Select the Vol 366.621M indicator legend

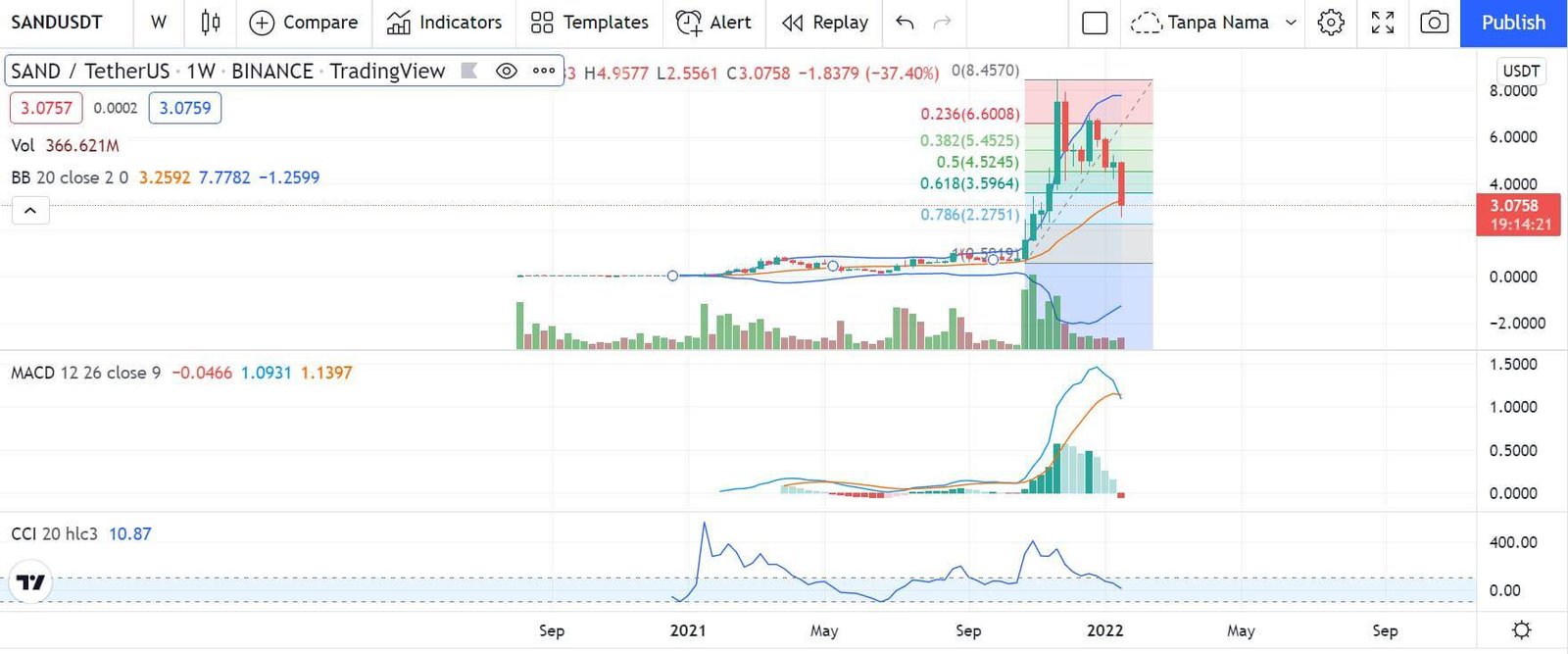(65, 145)
